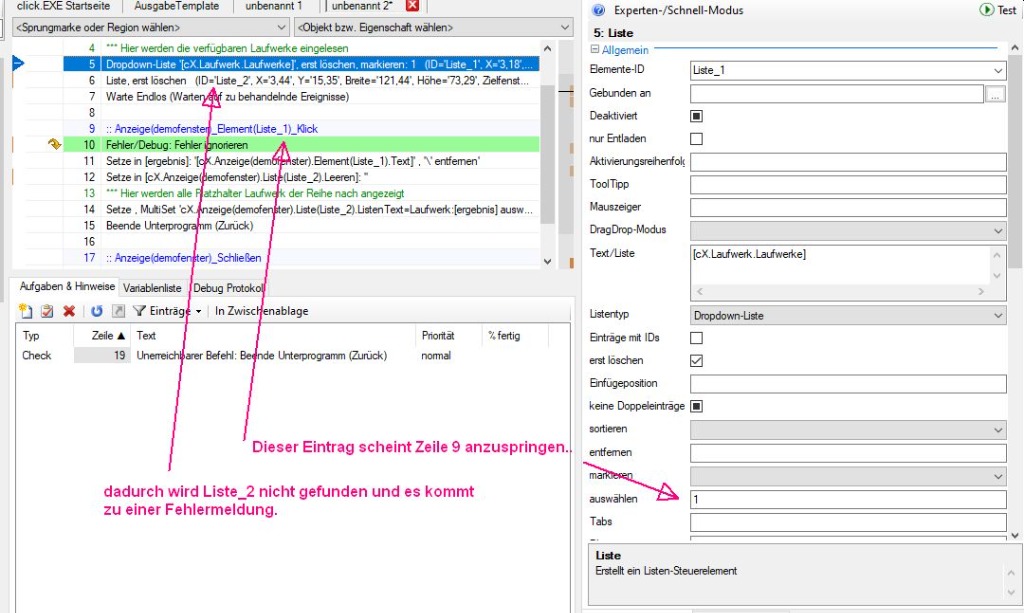Click the code editor scroll down arrow
The height and width of the screenshot is (613, 1024).
(x=547, y=261)
